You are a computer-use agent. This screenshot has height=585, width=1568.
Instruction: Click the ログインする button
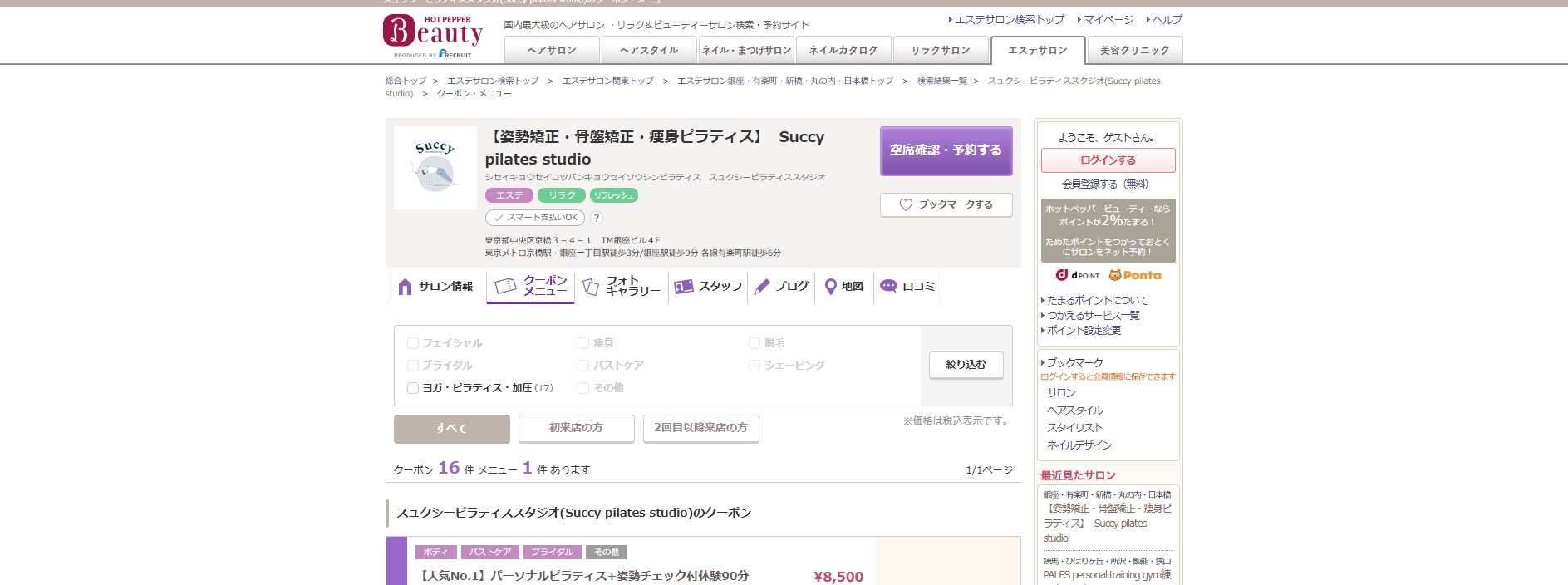[1108, 160]
